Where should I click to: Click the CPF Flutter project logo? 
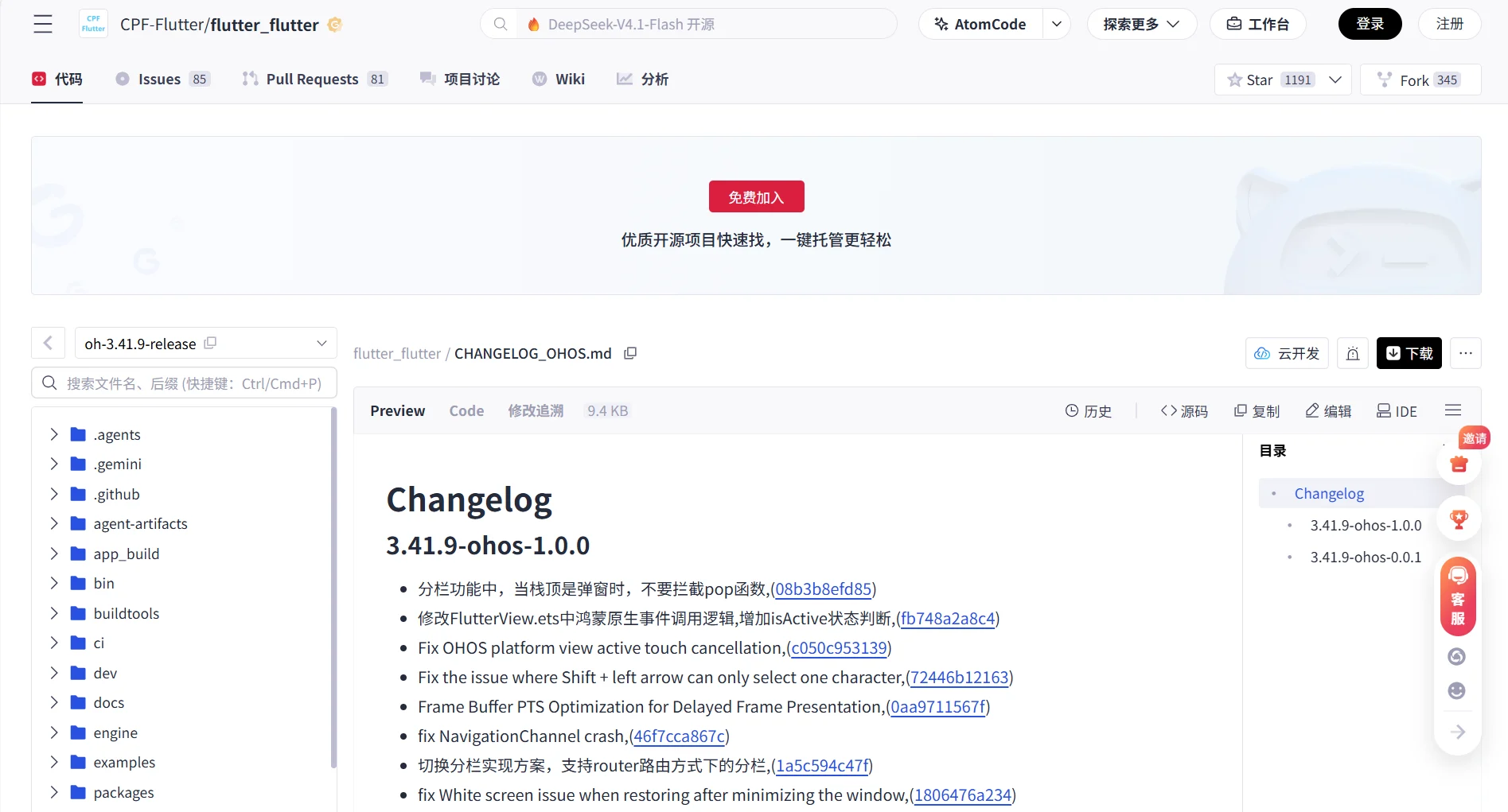93,24
